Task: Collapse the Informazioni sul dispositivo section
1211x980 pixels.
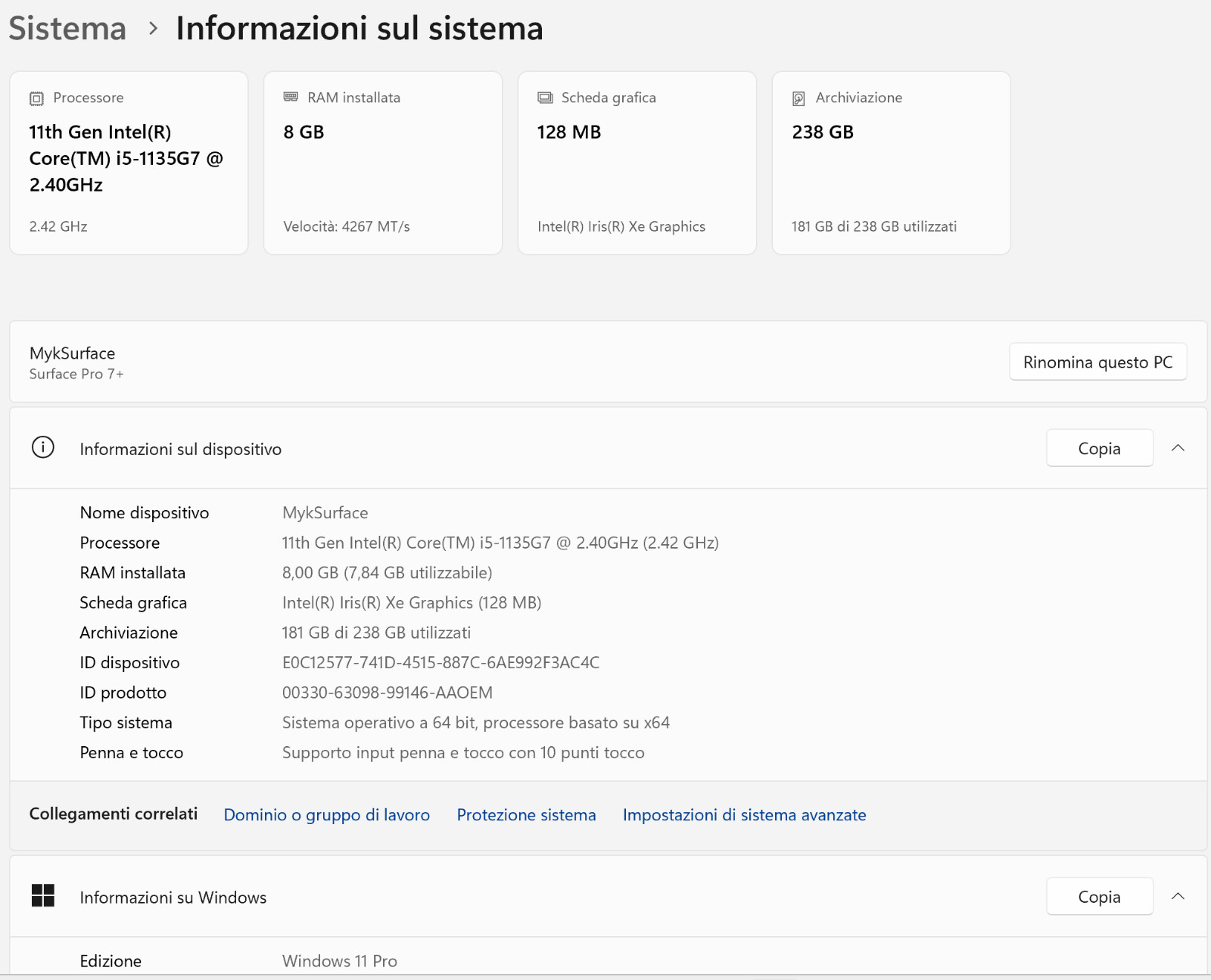Action: [1178, 448]
